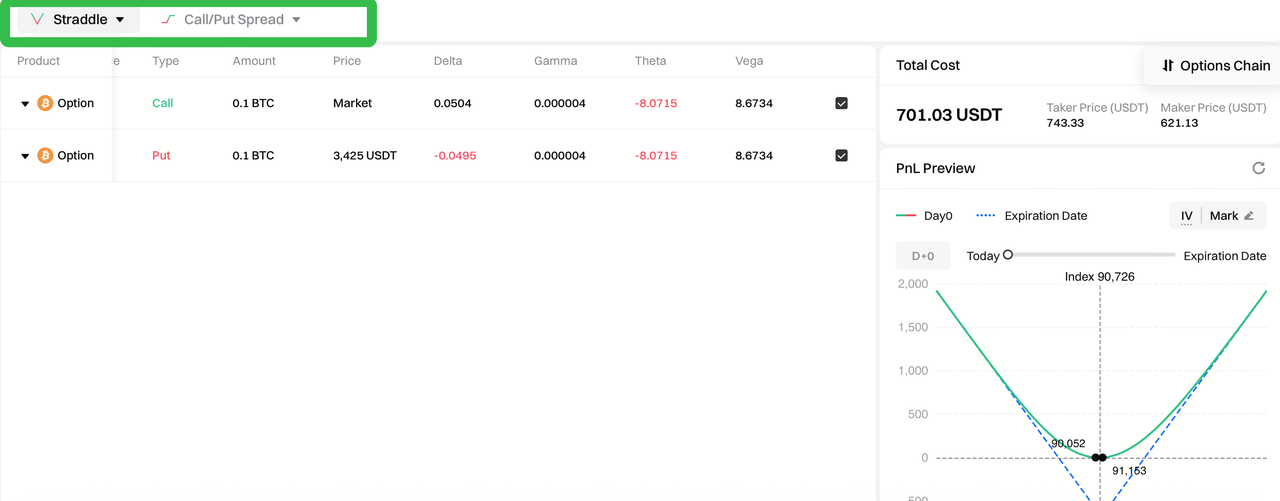Expand the Put option row arrow
Viewport: 1280px width, 501px height.
pyautogui.click(x=25, y=156)
